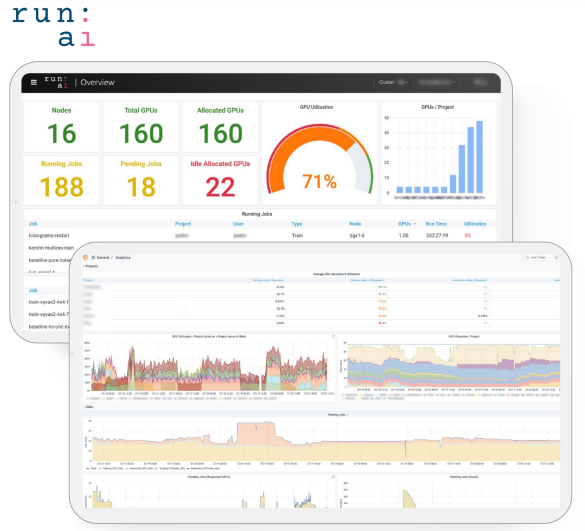Viewport: 585px width, 531px height.
Task: Open the hamburger menu in Overview header
Action: click(x=34, y=82)
